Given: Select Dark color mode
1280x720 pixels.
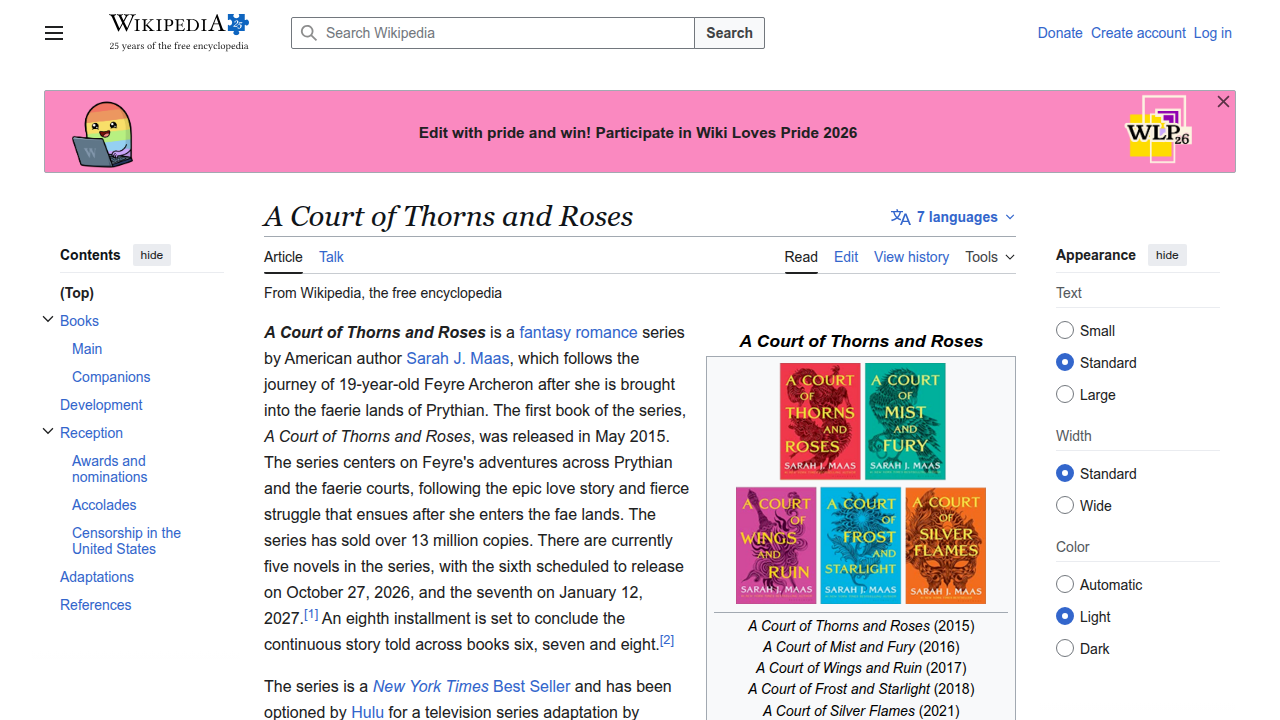Looking at the screenshot, I should (x=1065, y=649).
